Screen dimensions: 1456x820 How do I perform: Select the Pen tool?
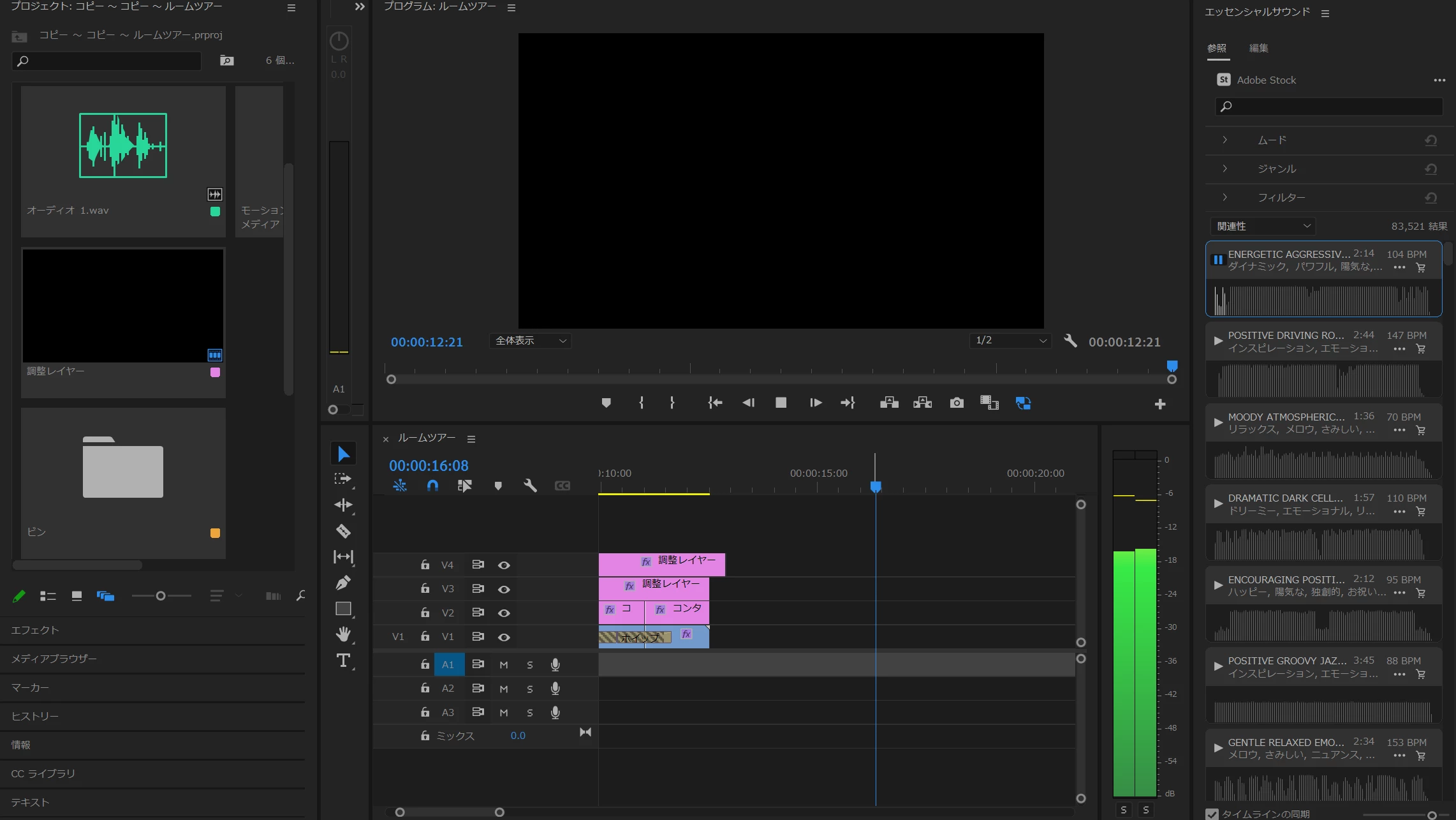pos(343,583)
